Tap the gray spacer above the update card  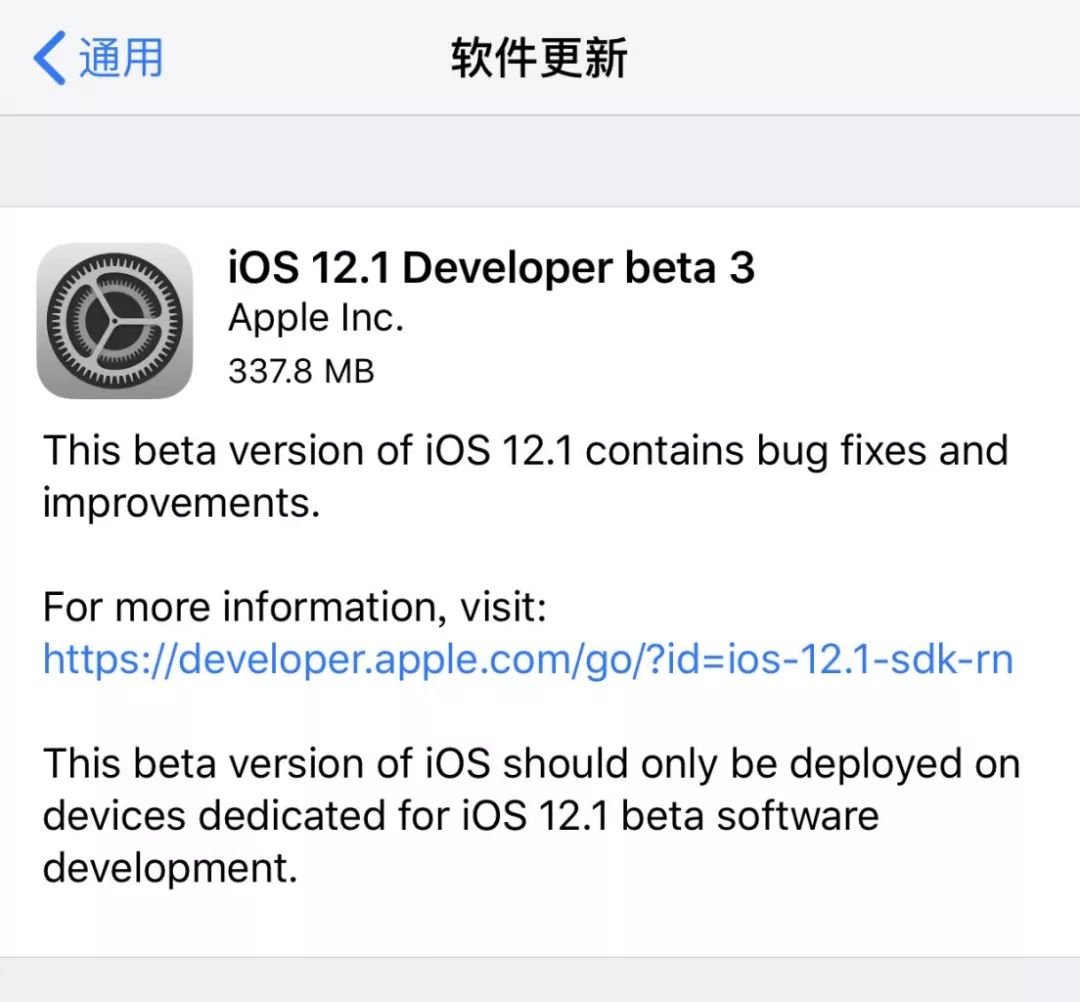point(540,161)
